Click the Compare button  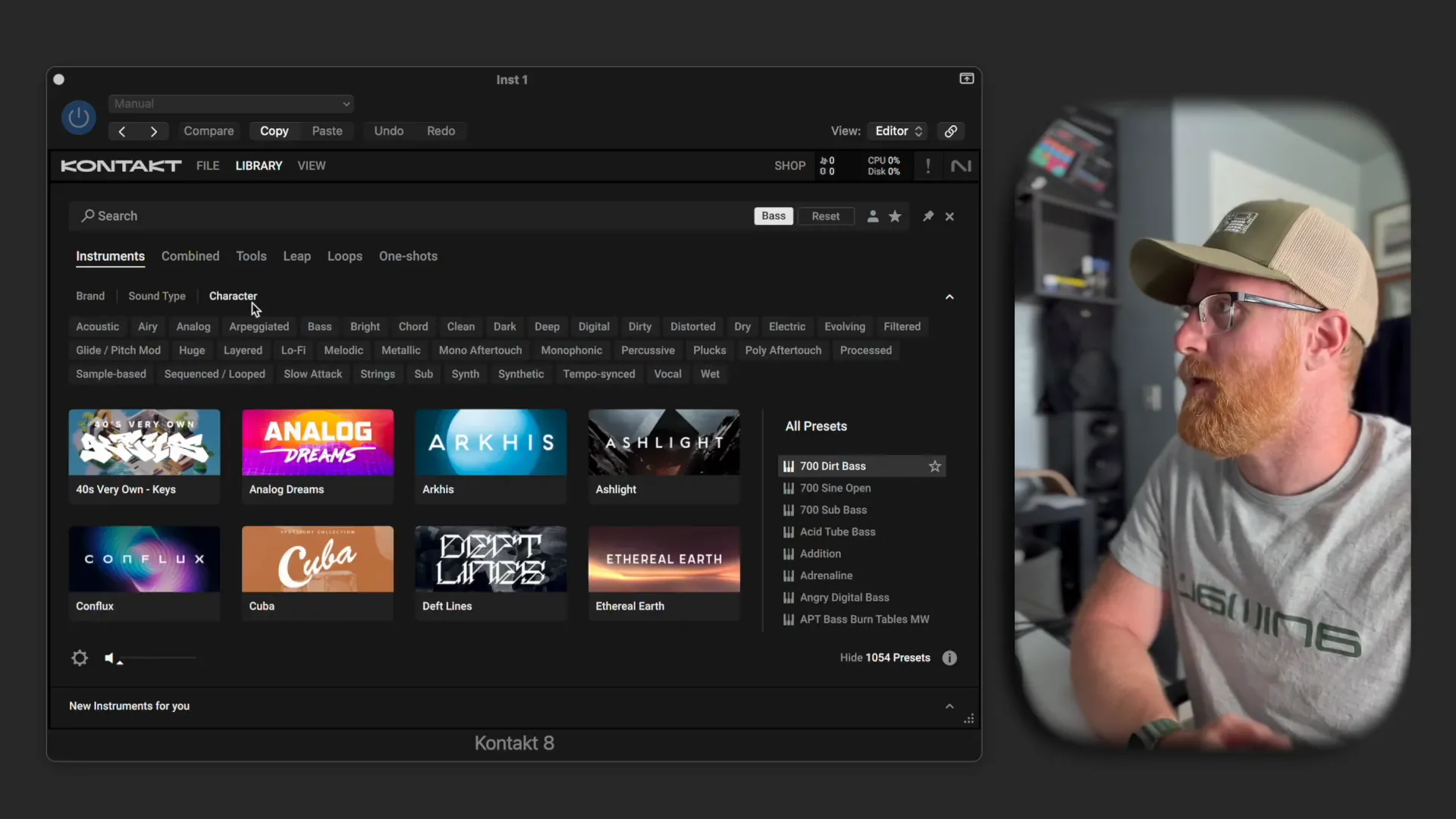[209, 131]
